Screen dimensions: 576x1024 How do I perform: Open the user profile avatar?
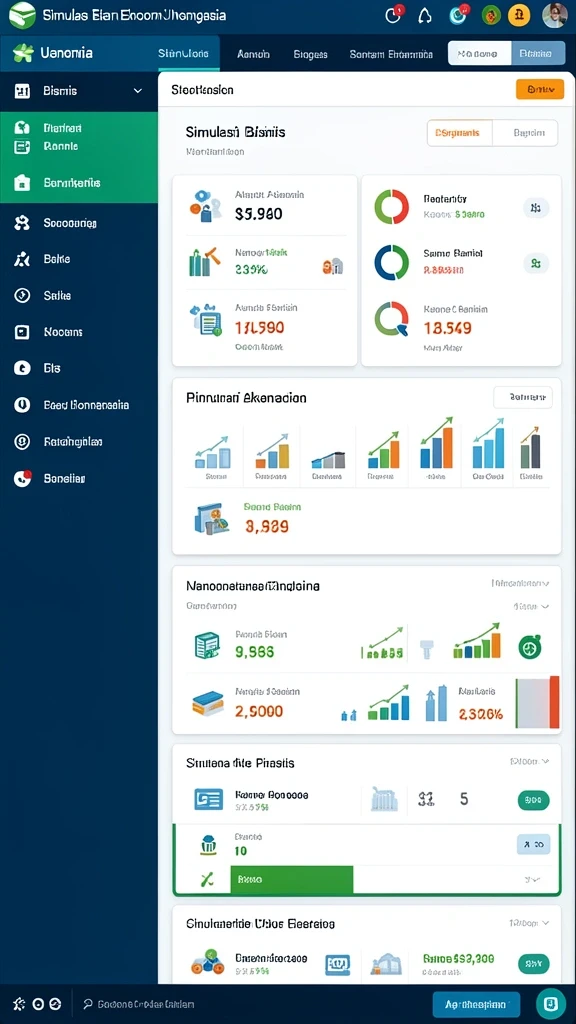(554, 15)
